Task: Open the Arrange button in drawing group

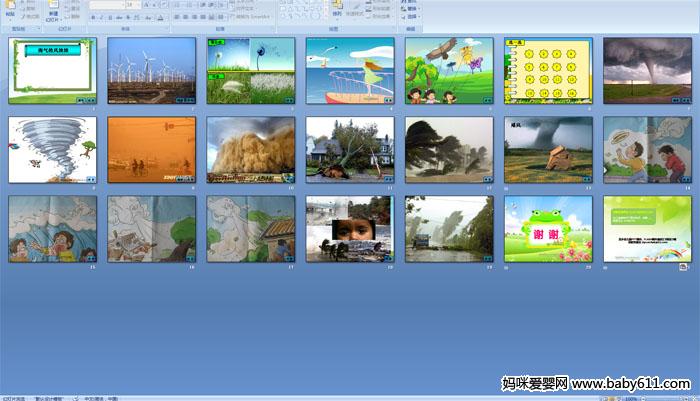Action: [337, 8]
